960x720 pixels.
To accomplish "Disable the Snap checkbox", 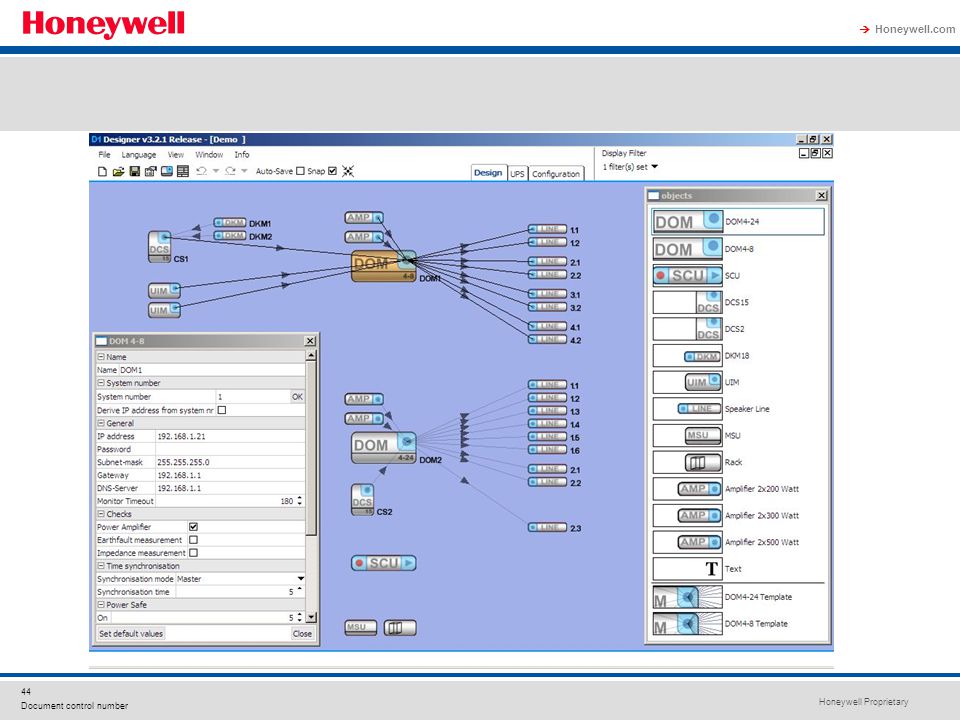I will click(332, 171).
